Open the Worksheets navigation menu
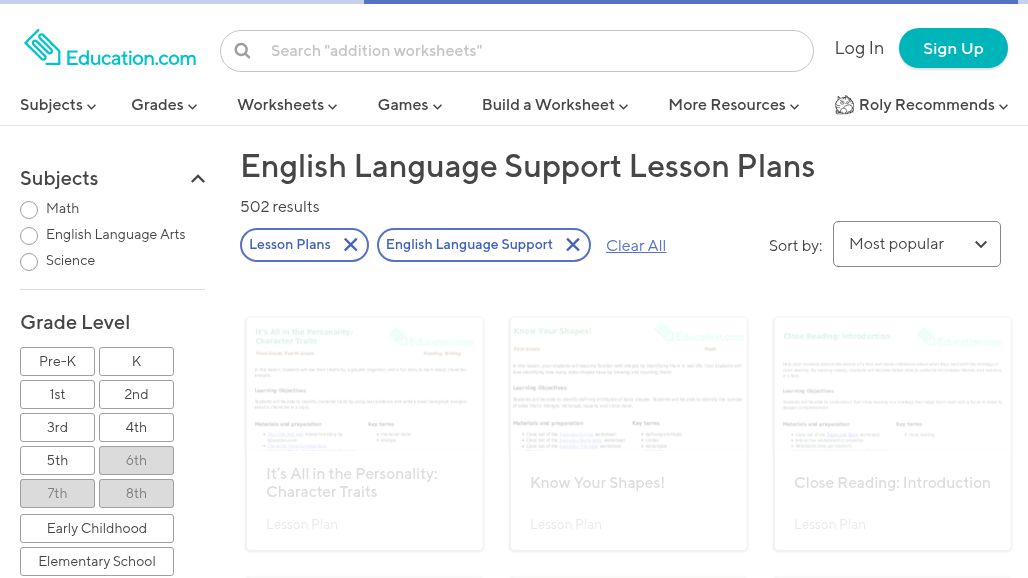 (287, 105)
